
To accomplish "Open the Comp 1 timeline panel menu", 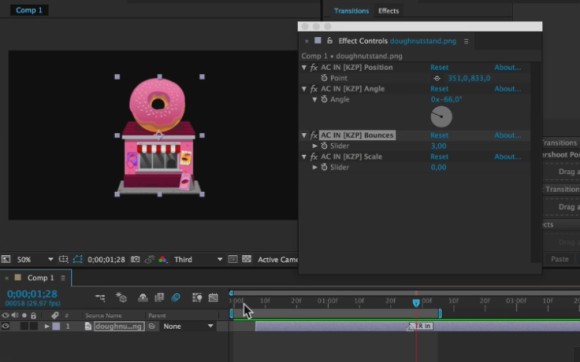I will [63, 278].
